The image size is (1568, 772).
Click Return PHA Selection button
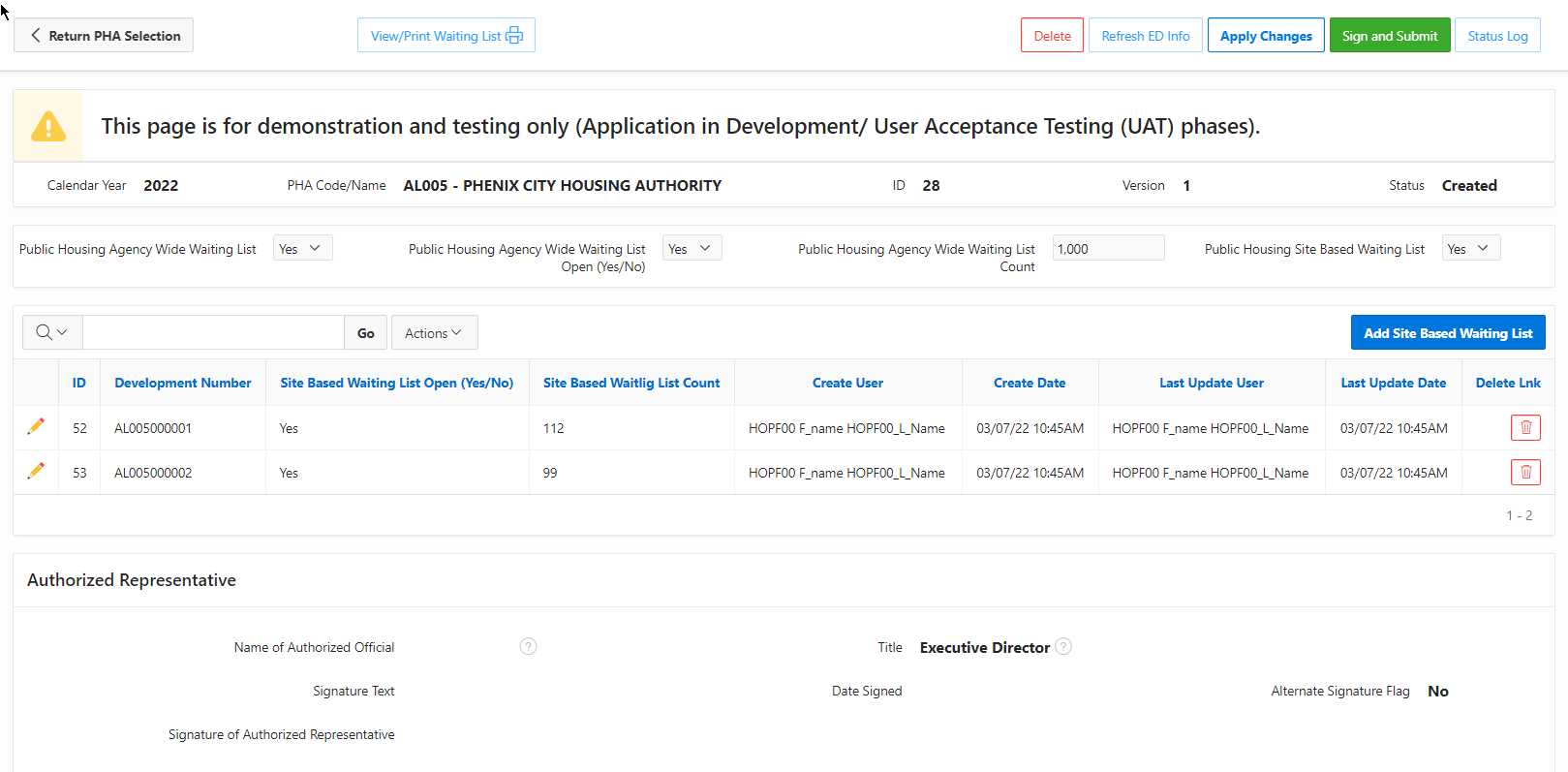coord(104,36)
